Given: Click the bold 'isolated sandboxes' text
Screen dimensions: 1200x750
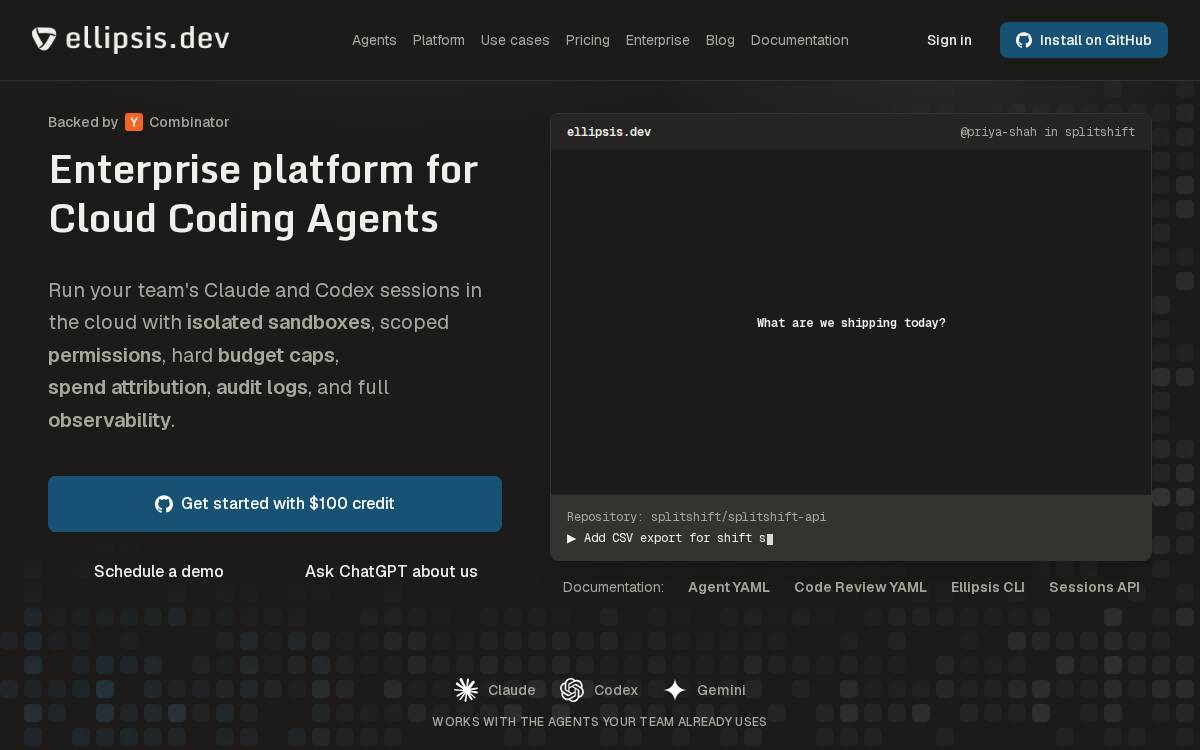Looking at the screenshot, I should coord(279,322).
